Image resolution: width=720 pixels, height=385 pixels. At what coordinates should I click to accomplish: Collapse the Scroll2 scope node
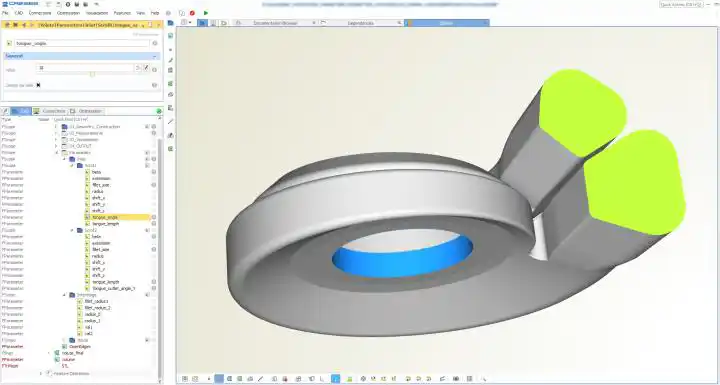click(x=72, y=230)
